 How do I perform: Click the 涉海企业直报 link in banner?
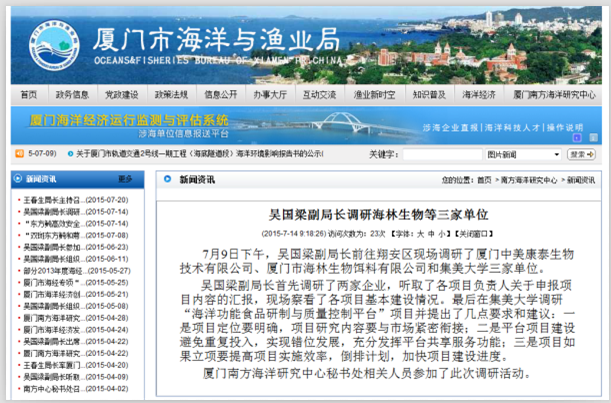point(451,128)
